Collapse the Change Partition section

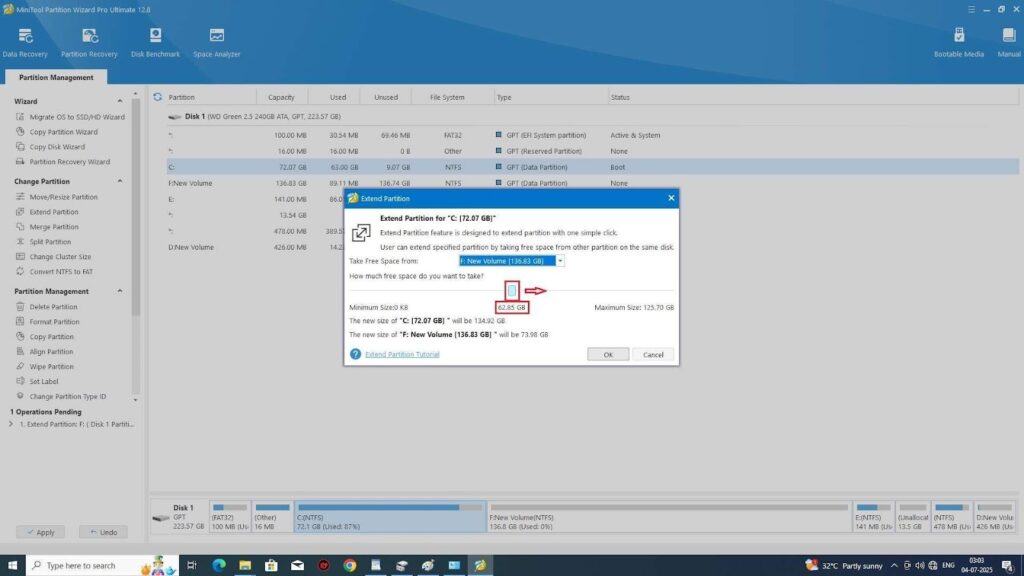tap(121, 181)
